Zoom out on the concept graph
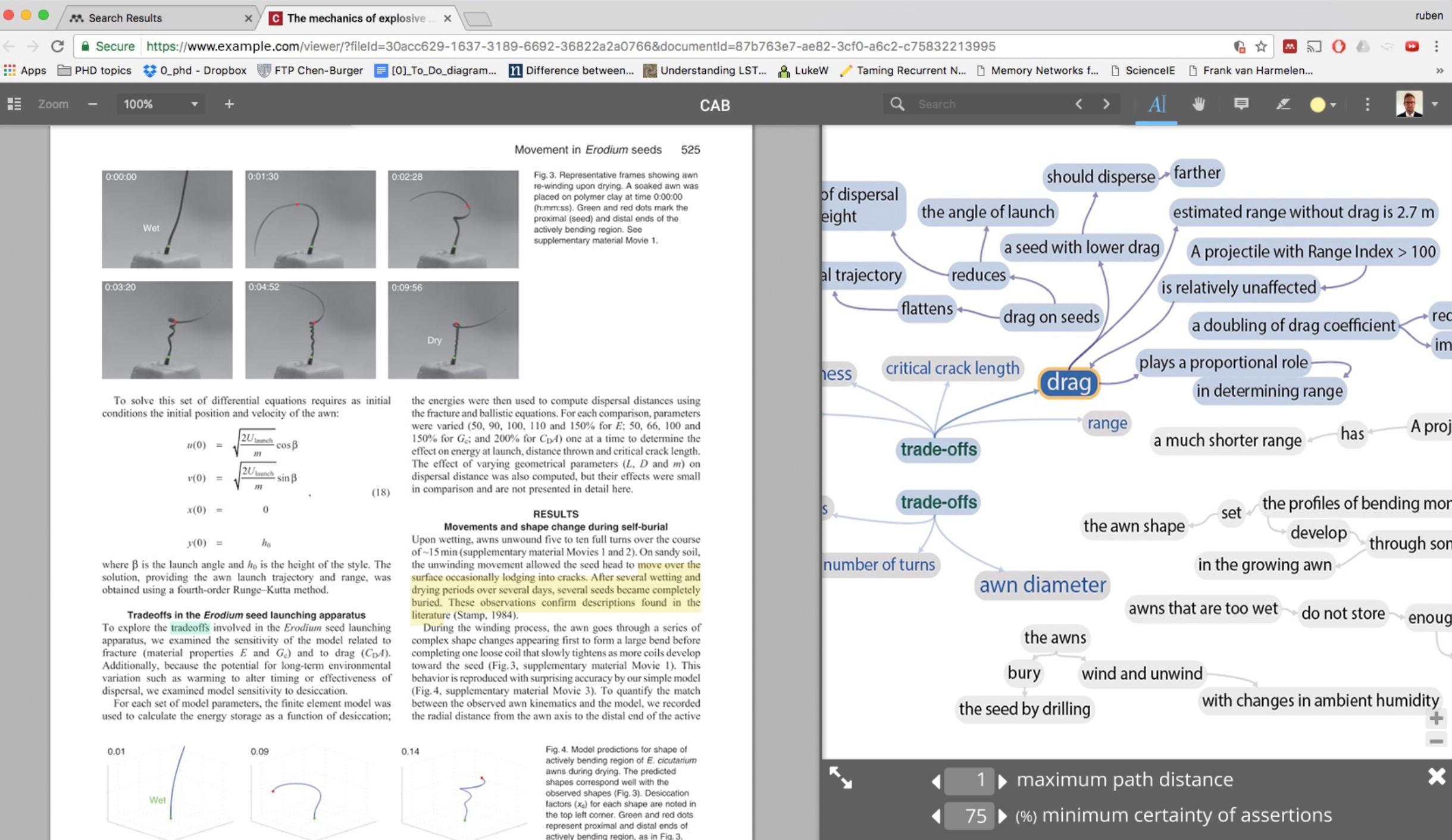The image size is (1452, 840). point(1436,741)
